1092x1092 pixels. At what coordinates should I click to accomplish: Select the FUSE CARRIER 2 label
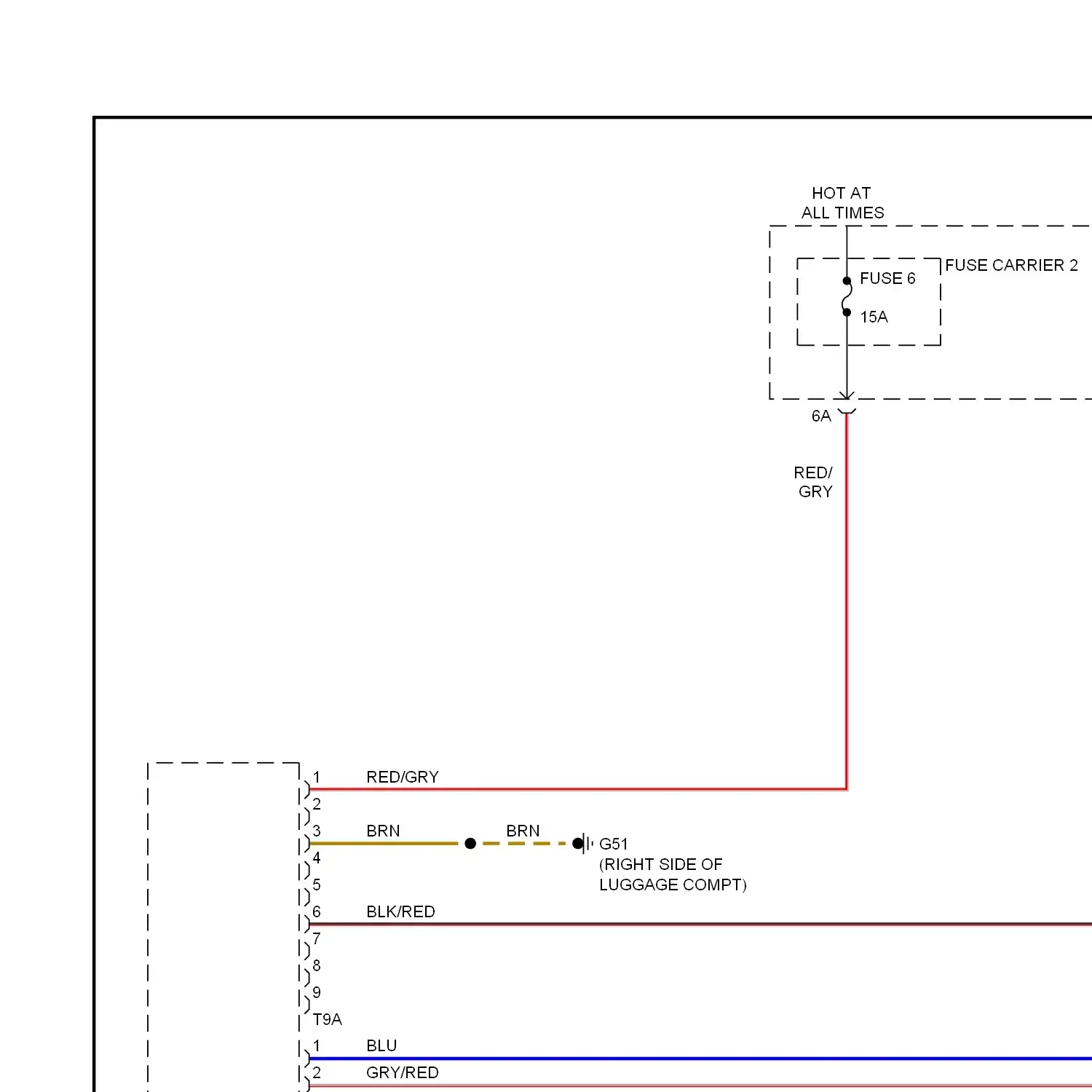pos(1011,266)
